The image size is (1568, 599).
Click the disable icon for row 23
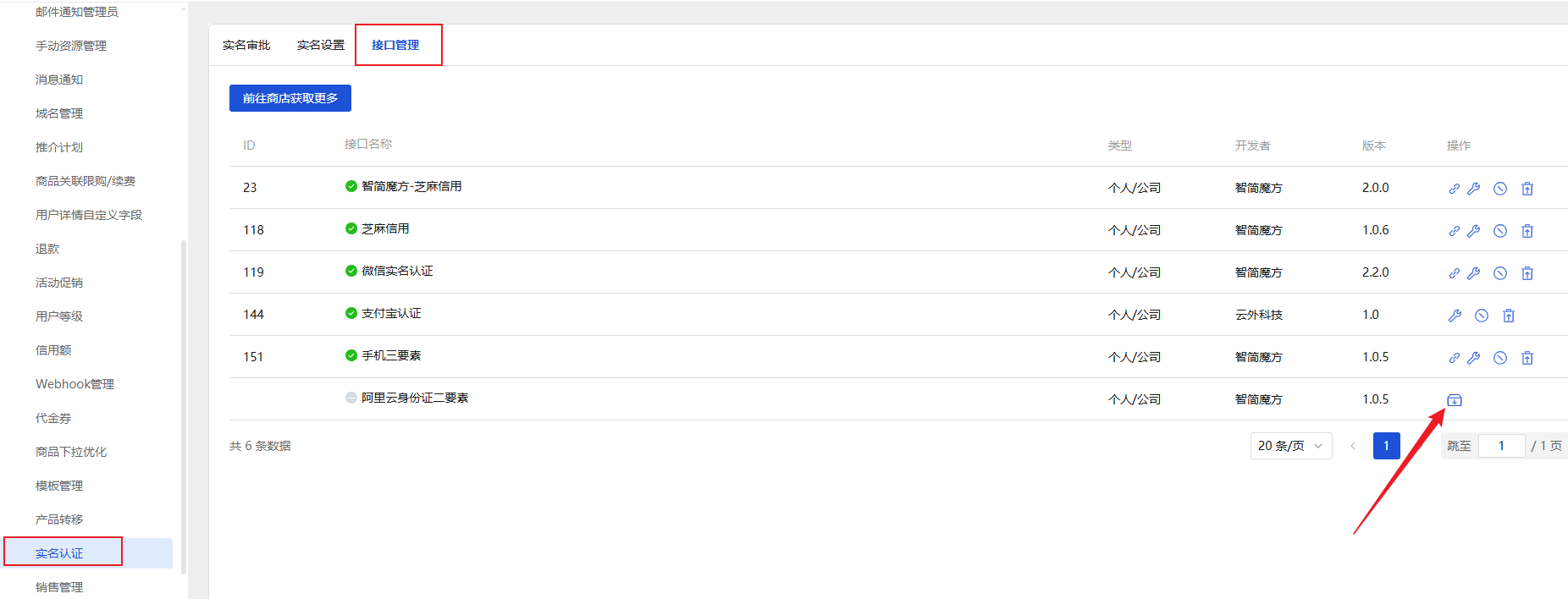pyautogui.click(x=1499, y=189)
